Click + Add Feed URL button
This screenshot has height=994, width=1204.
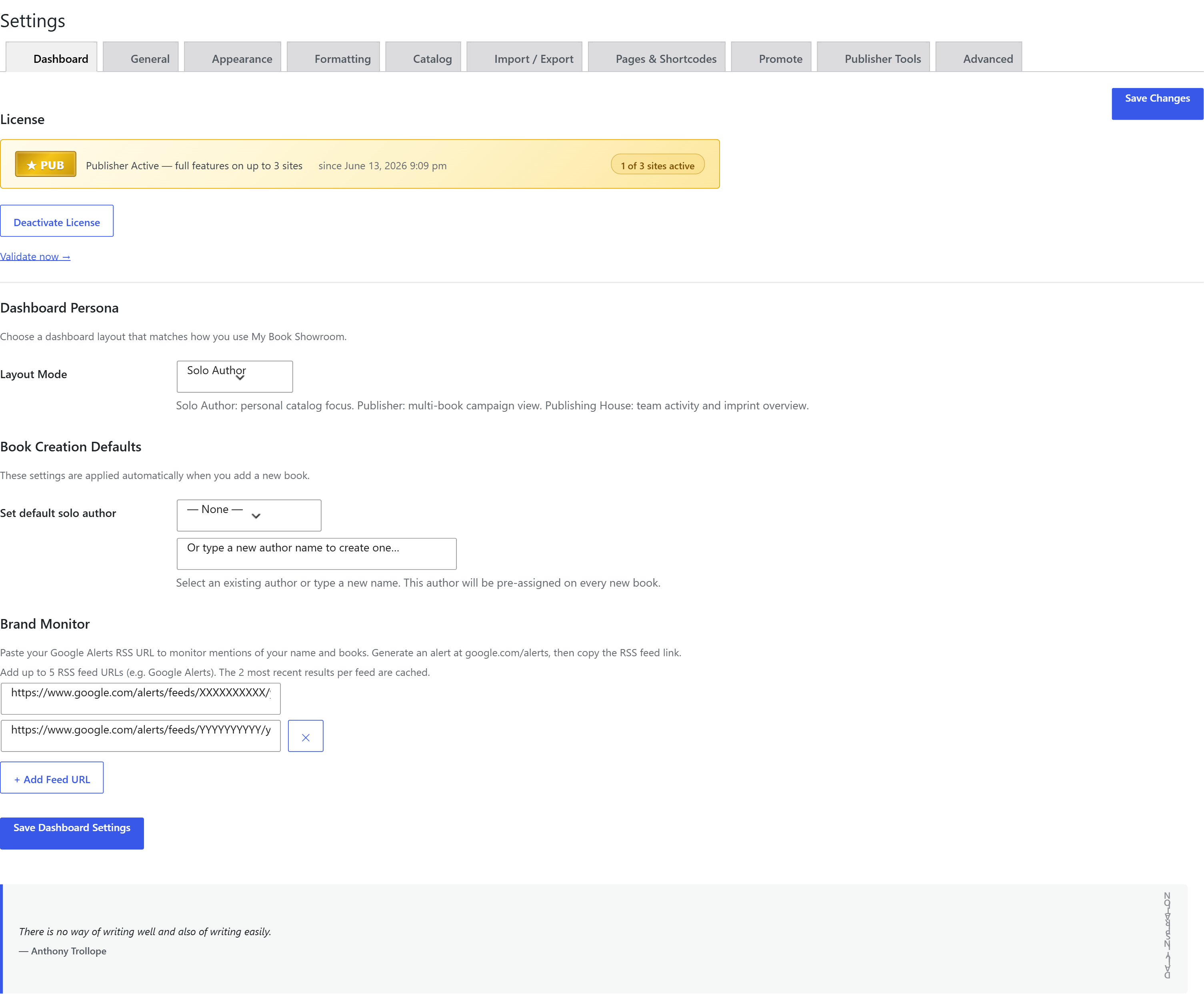click(x=52, y=778)
